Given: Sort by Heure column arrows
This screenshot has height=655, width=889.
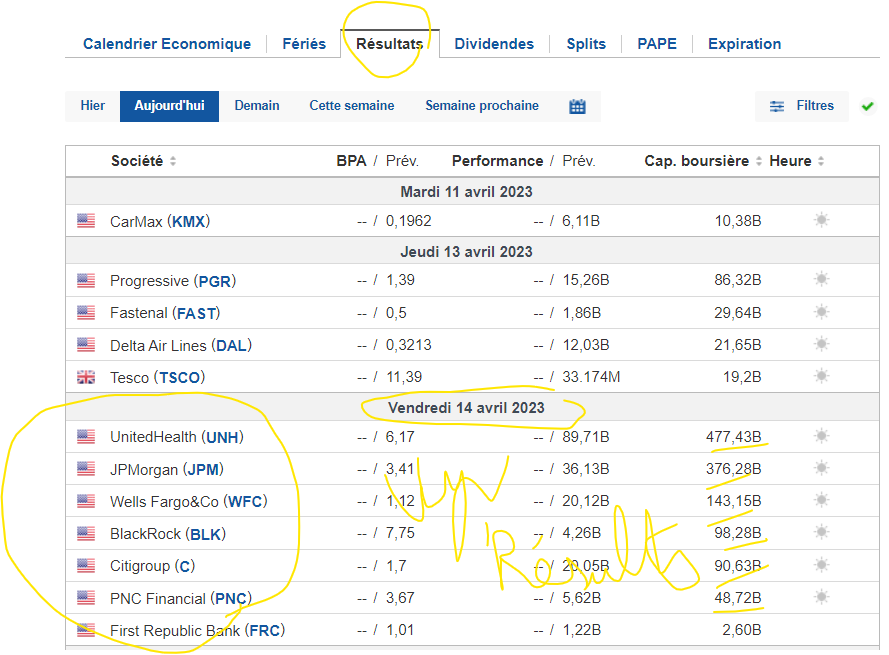Looking at the screenshot, I should [x=820, y=161].
